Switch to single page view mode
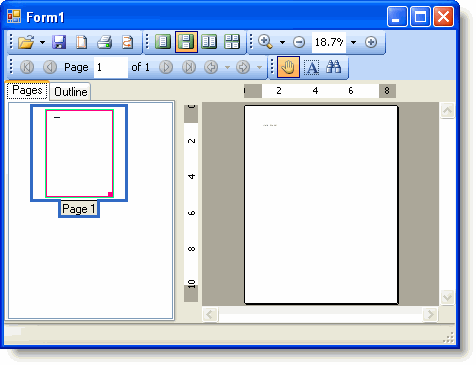Image resolution: width=476 pixels, height=365 pixels. pos(163,42)
